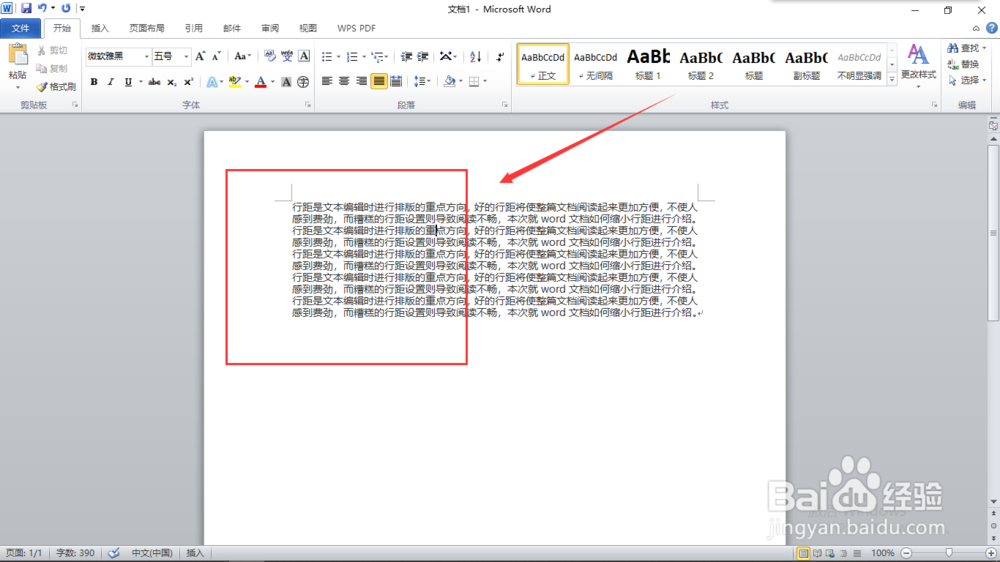Click the grow font size icon
1000x562 pixels.
tap(200, 56)
